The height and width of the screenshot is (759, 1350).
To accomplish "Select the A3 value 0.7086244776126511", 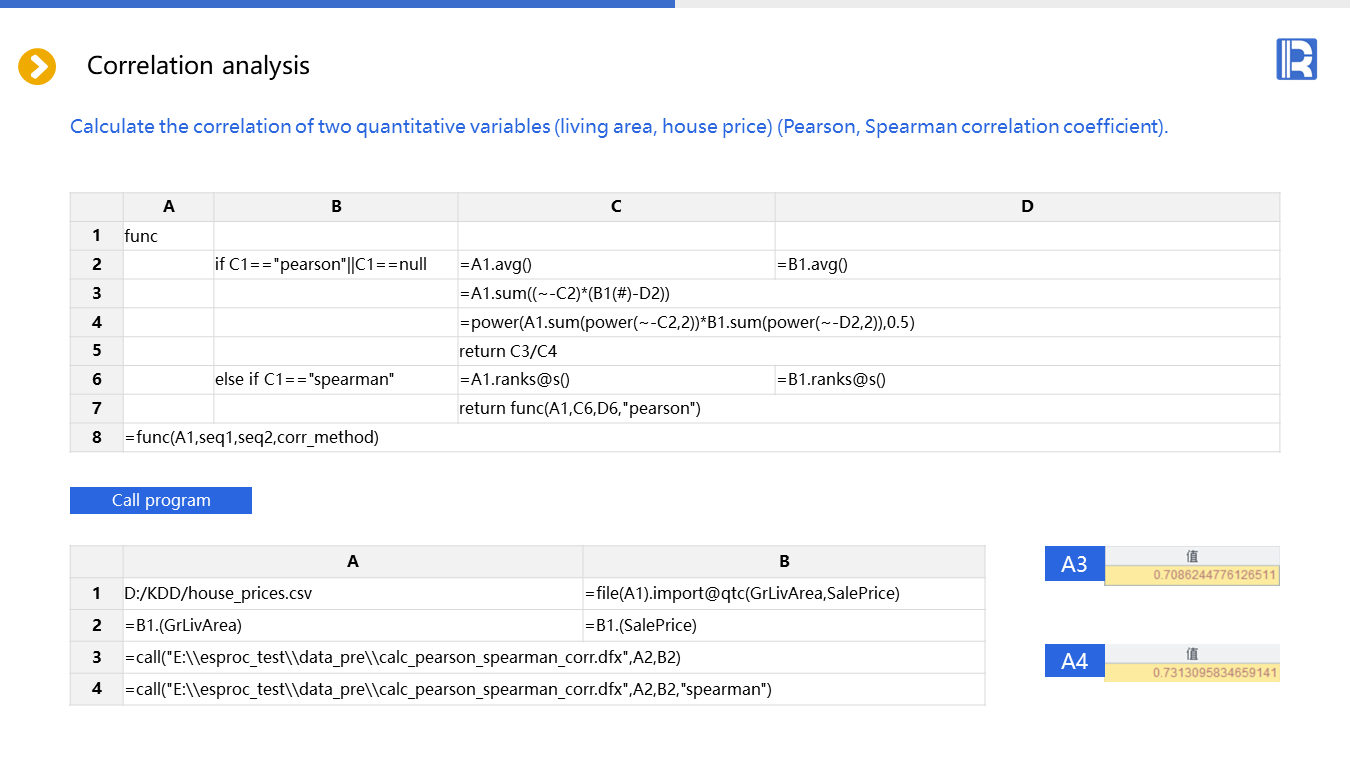I will [1214, 575].
